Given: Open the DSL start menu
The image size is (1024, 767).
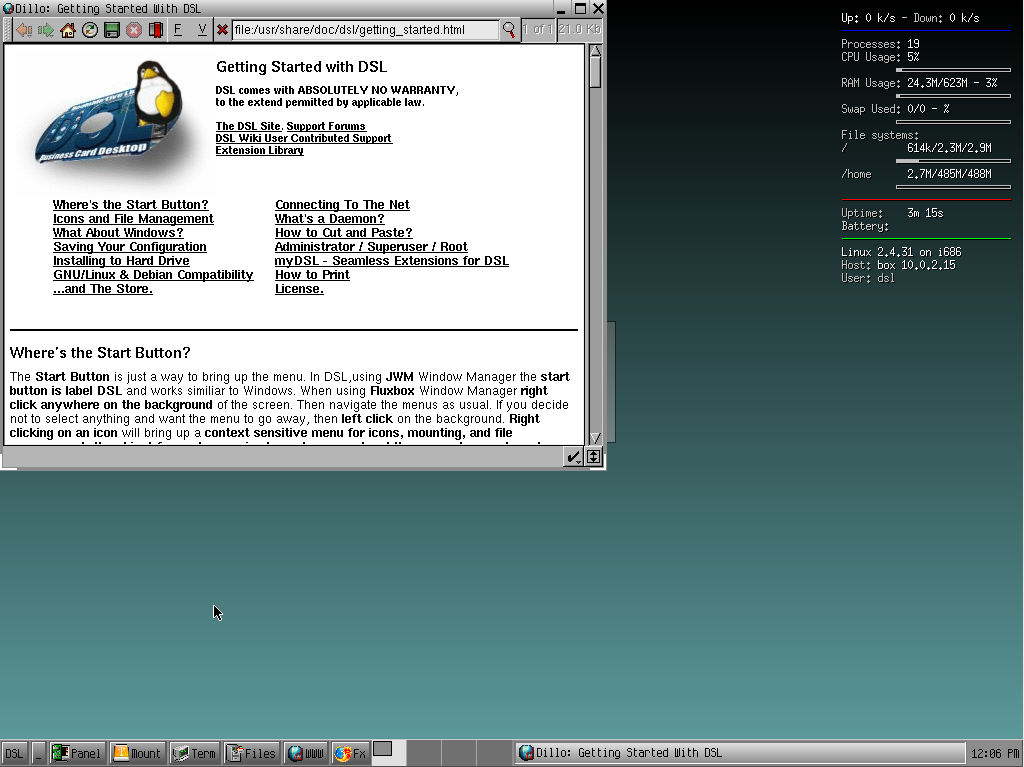Looking at the screenshot, I should tap(13, 752).
